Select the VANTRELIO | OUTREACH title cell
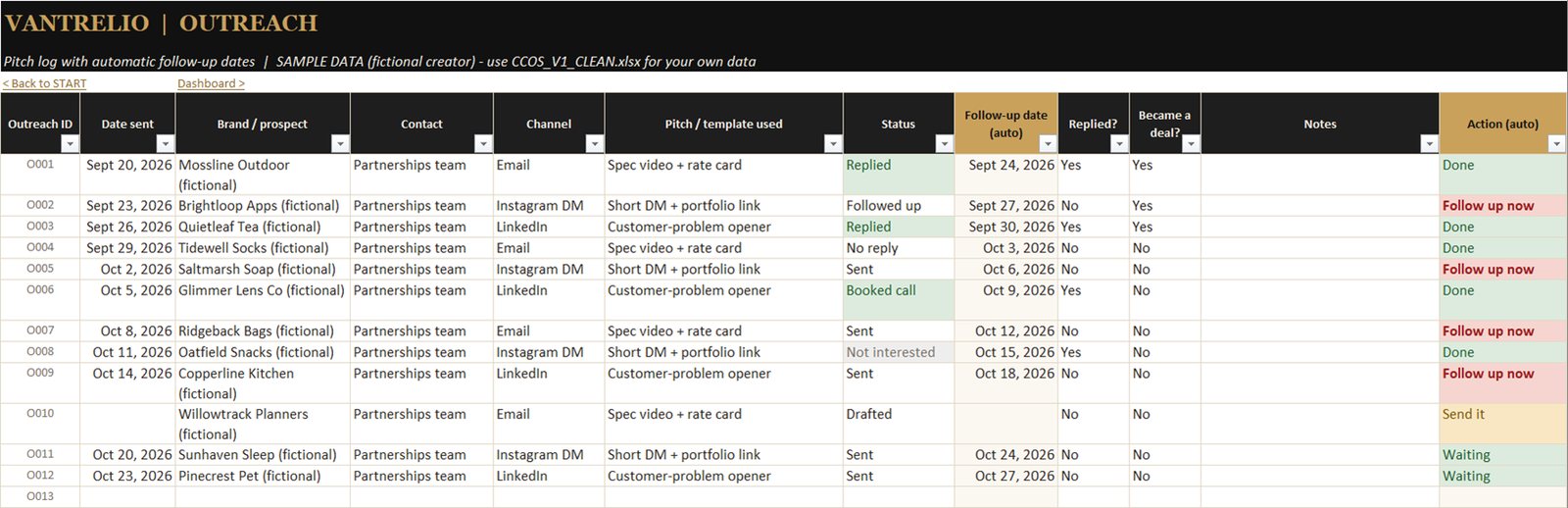Screen dimensions: 1568x508 [162, 23]
